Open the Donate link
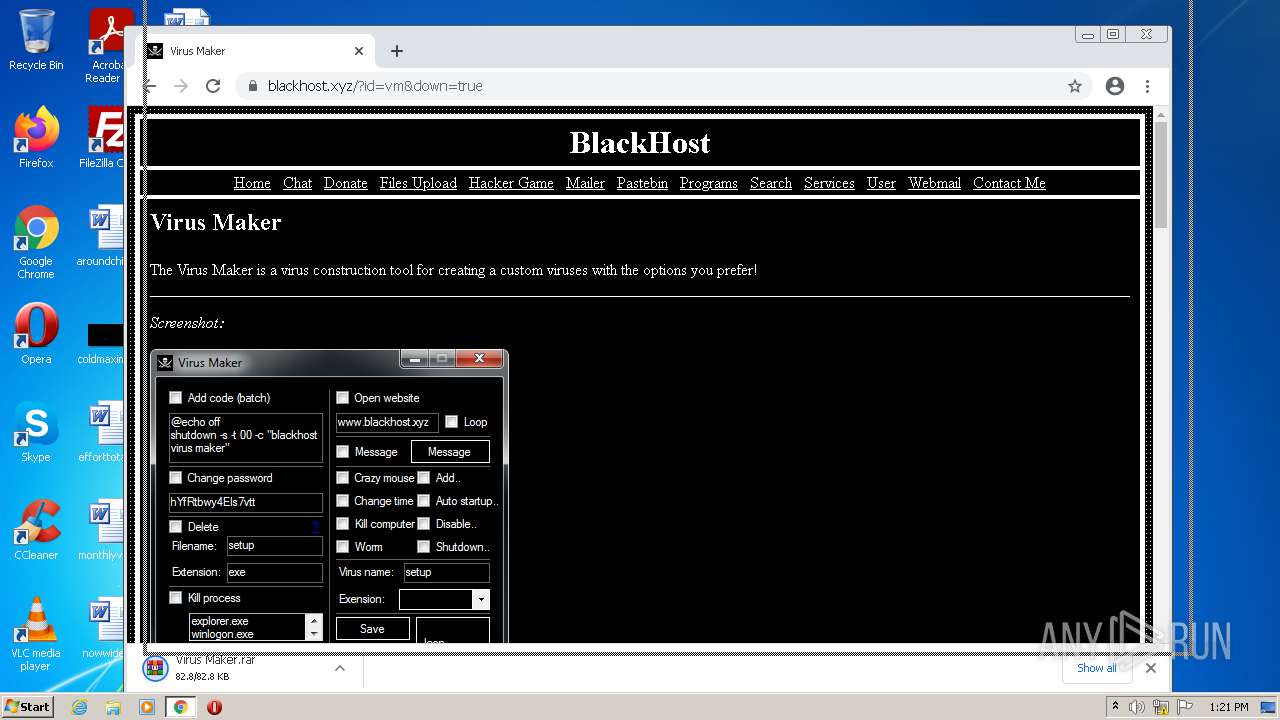The width and height of the screenshot is (1280, 720). point(346,183)
